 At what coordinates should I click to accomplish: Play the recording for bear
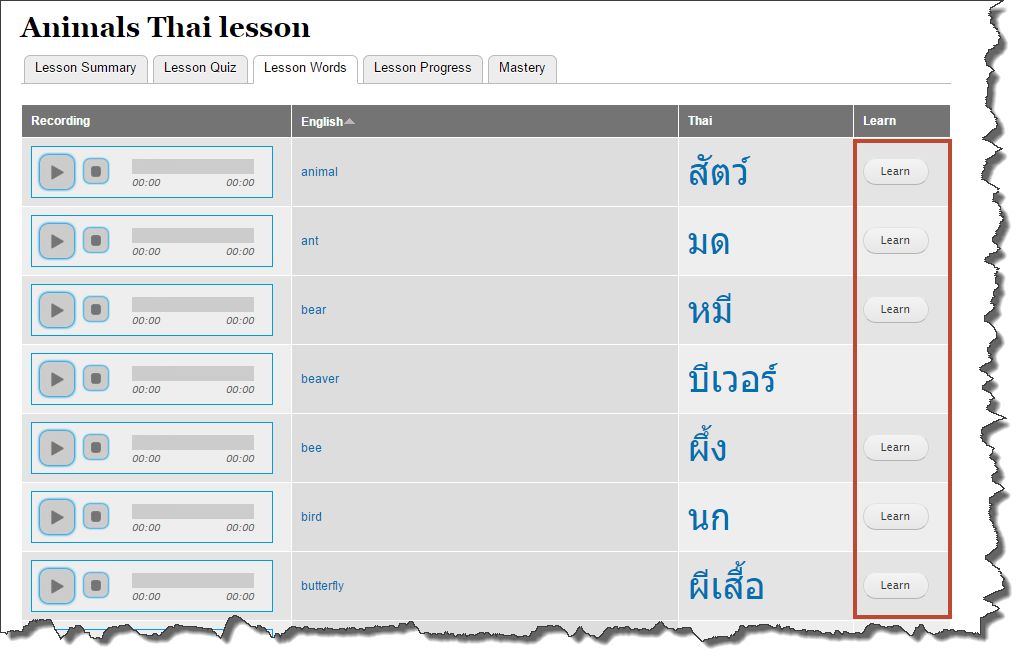[57, 310]
